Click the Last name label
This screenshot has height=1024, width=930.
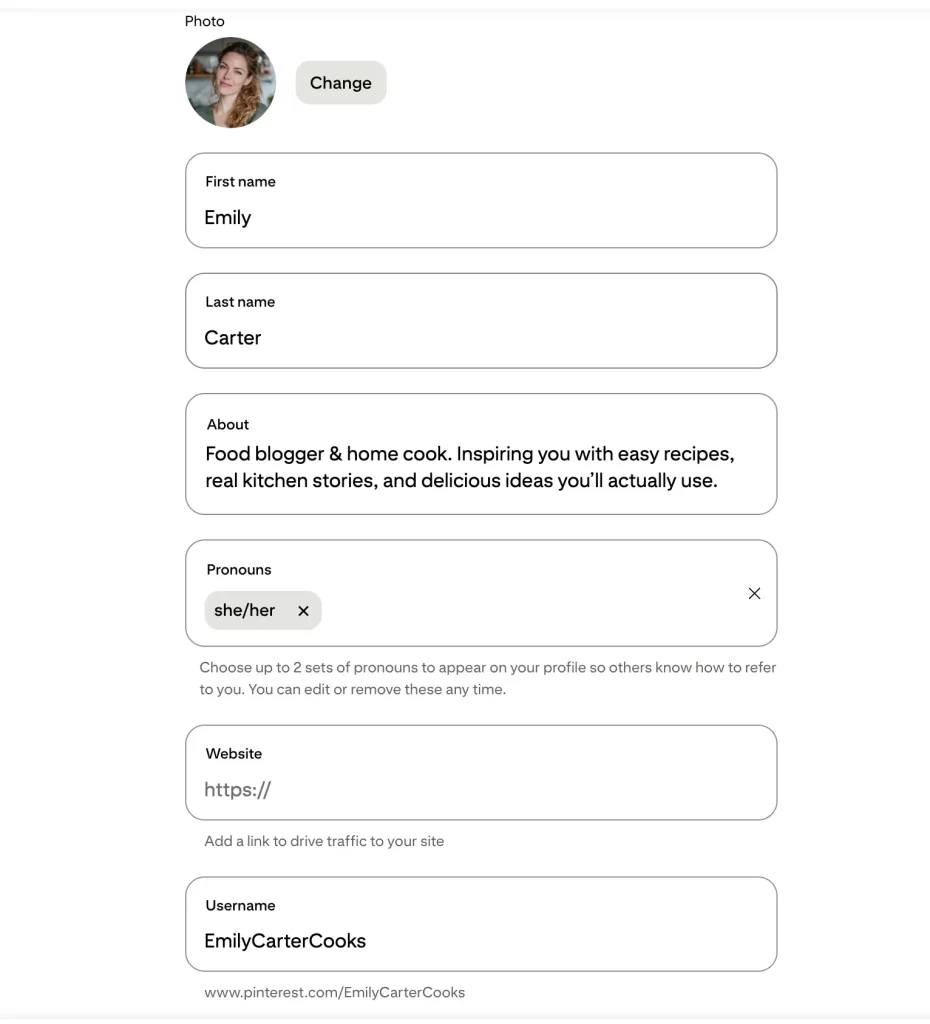pyautogui.click(x=240, y=302)
